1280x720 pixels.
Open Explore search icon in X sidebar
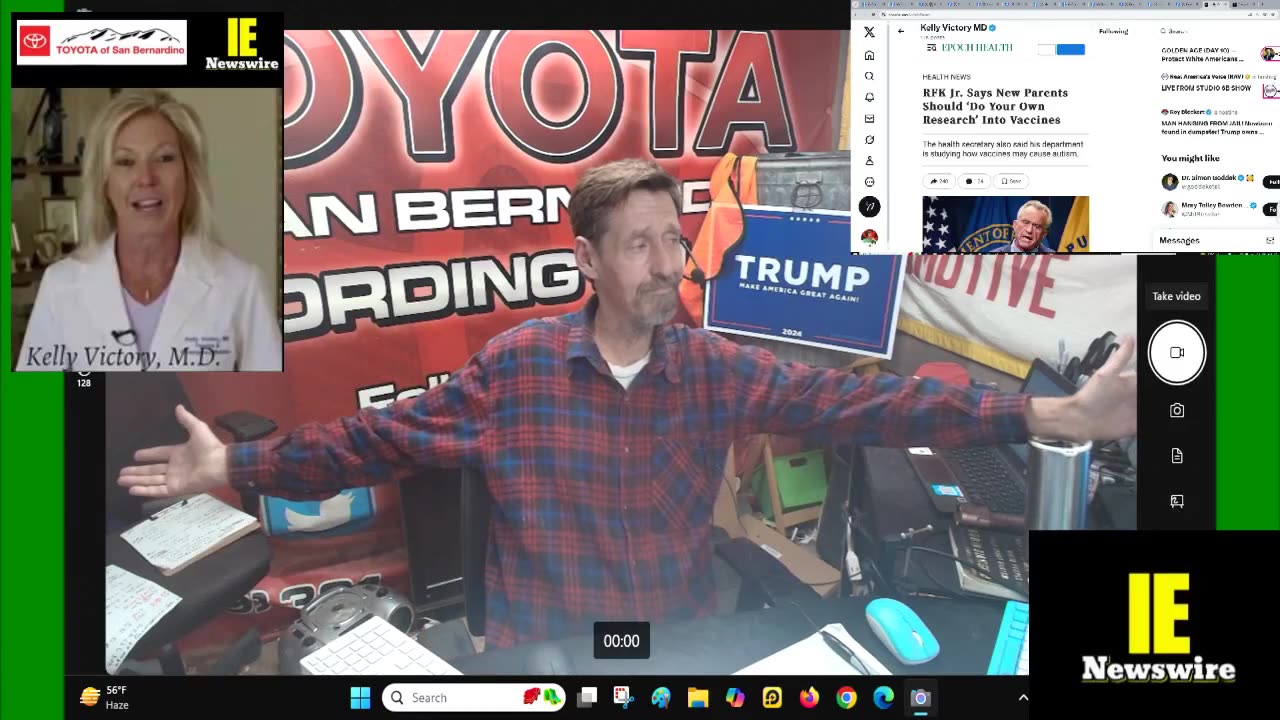pyautogui.click(x=869, y=76)
